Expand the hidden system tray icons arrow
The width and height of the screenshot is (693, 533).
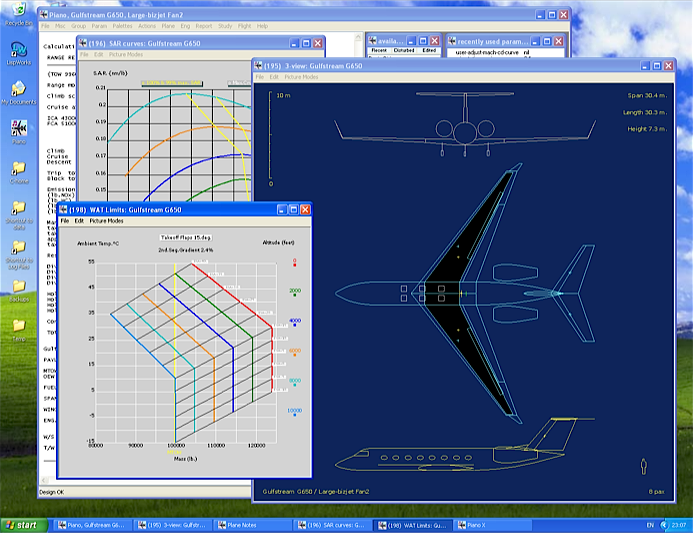(664, 525)
